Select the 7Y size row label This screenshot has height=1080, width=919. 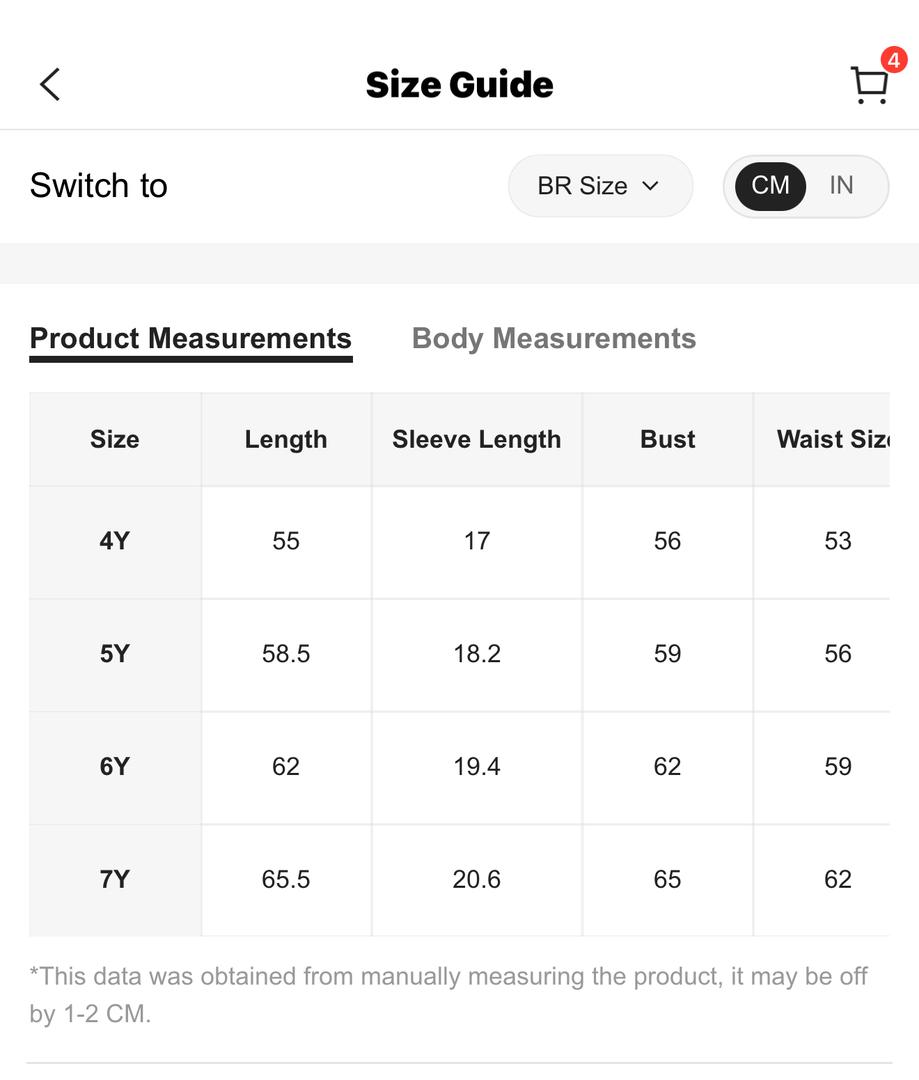pos(115,880)
